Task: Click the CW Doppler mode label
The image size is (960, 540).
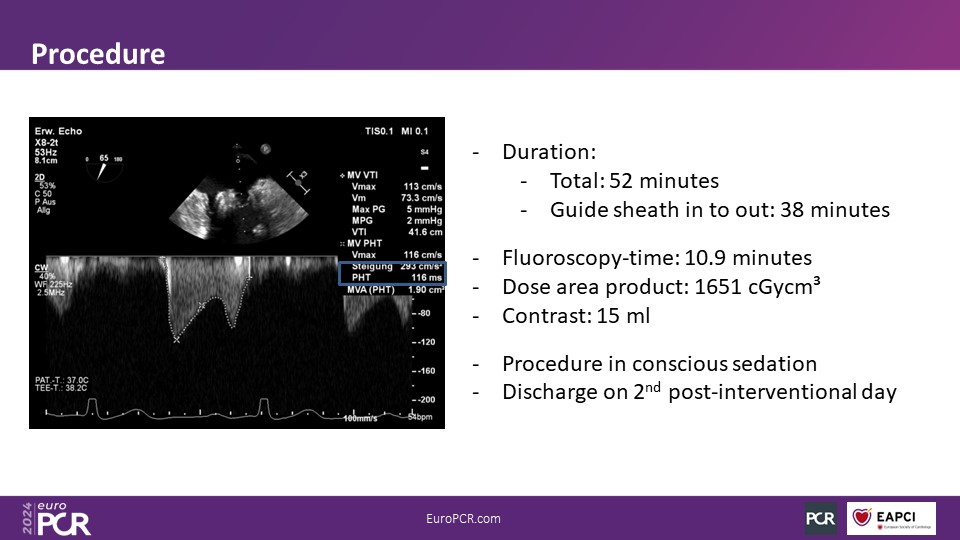Action: point(42,267)
